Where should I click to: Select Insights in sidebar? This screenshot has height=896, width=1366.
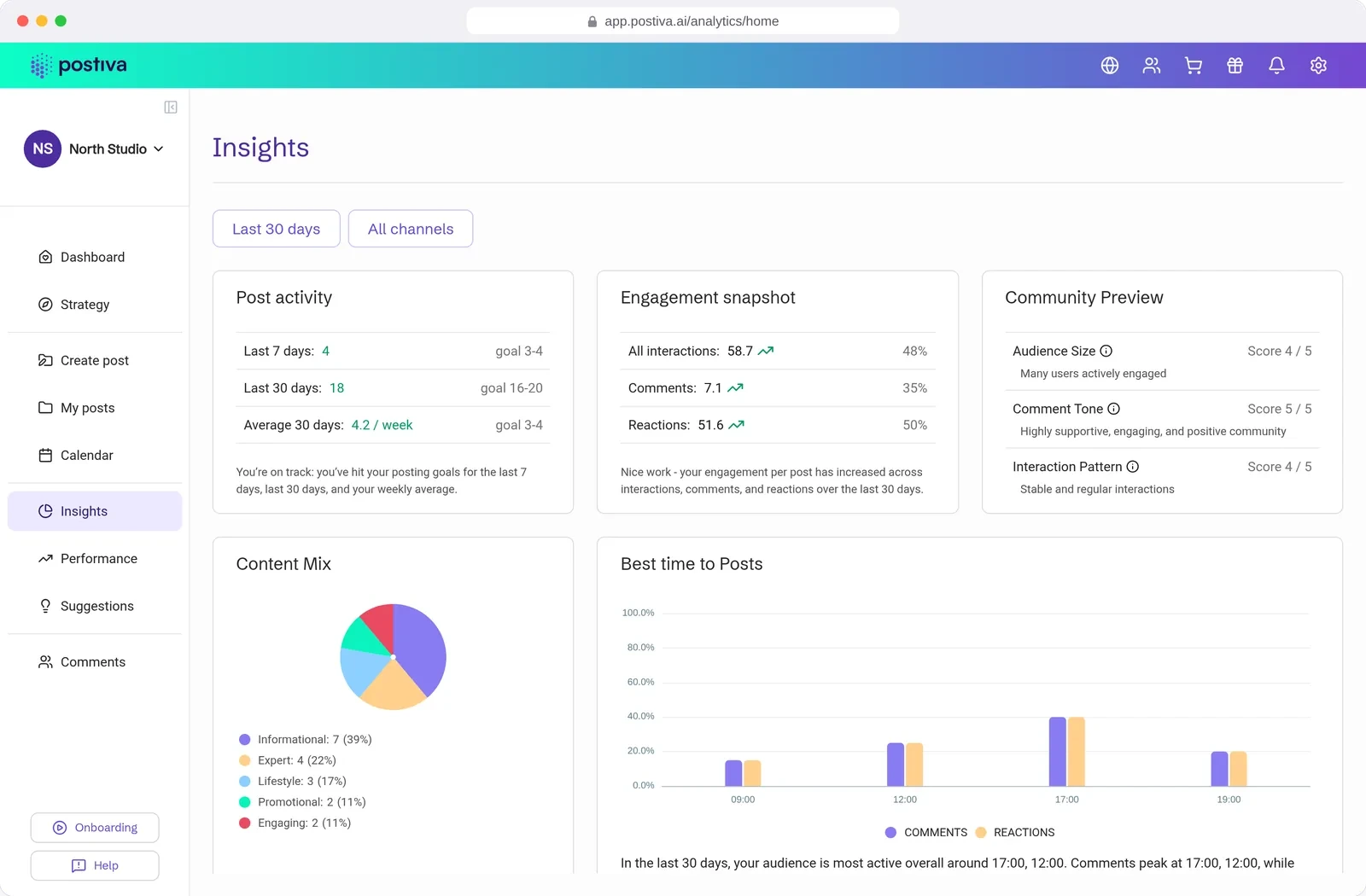[95, 511]
